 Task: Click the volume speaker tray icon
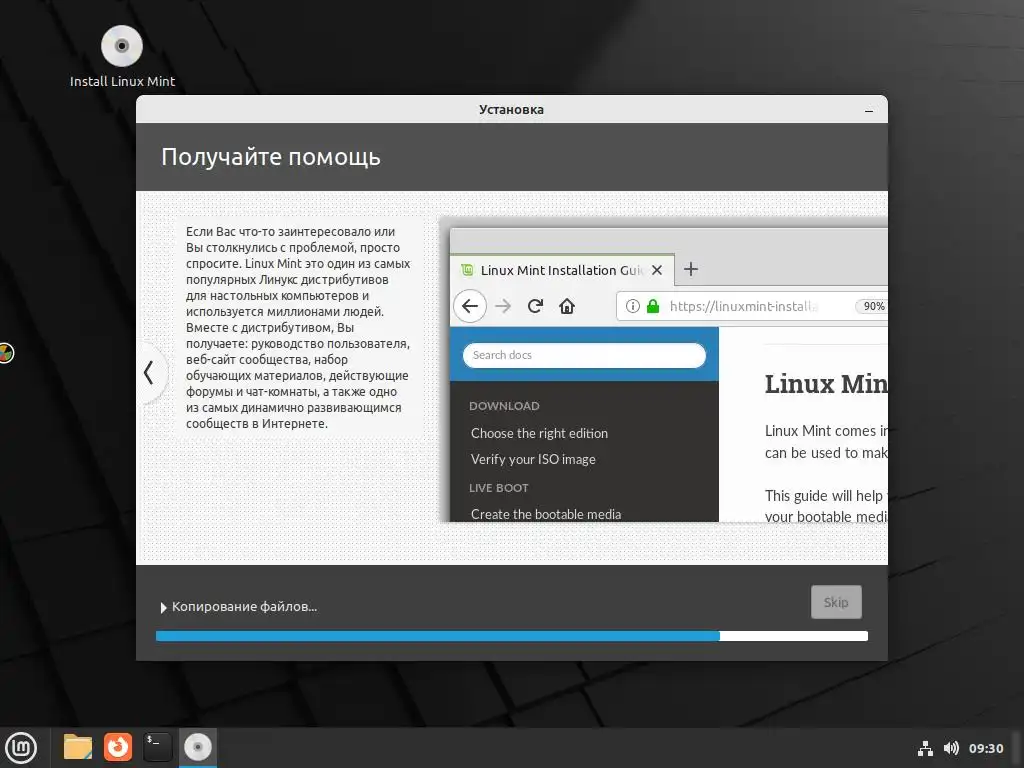[951, 748]
